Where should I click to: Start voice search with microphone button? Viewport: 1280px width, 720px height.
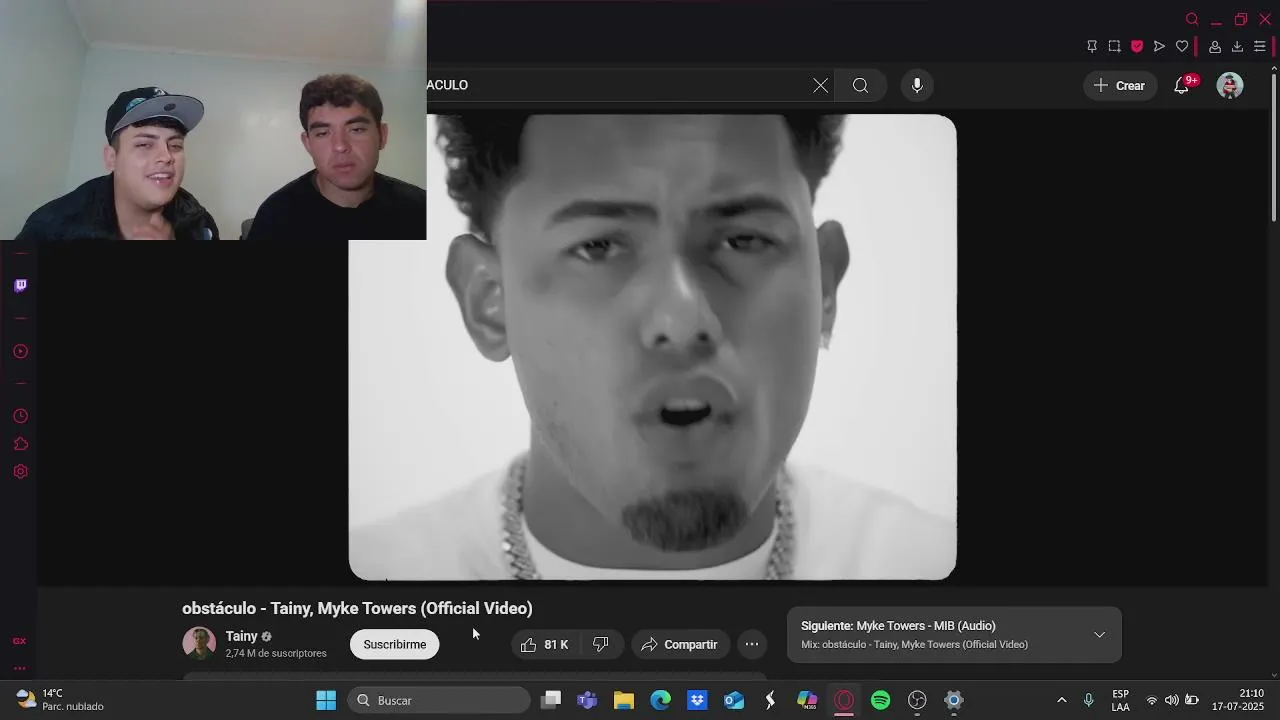(x=917, y=85)
